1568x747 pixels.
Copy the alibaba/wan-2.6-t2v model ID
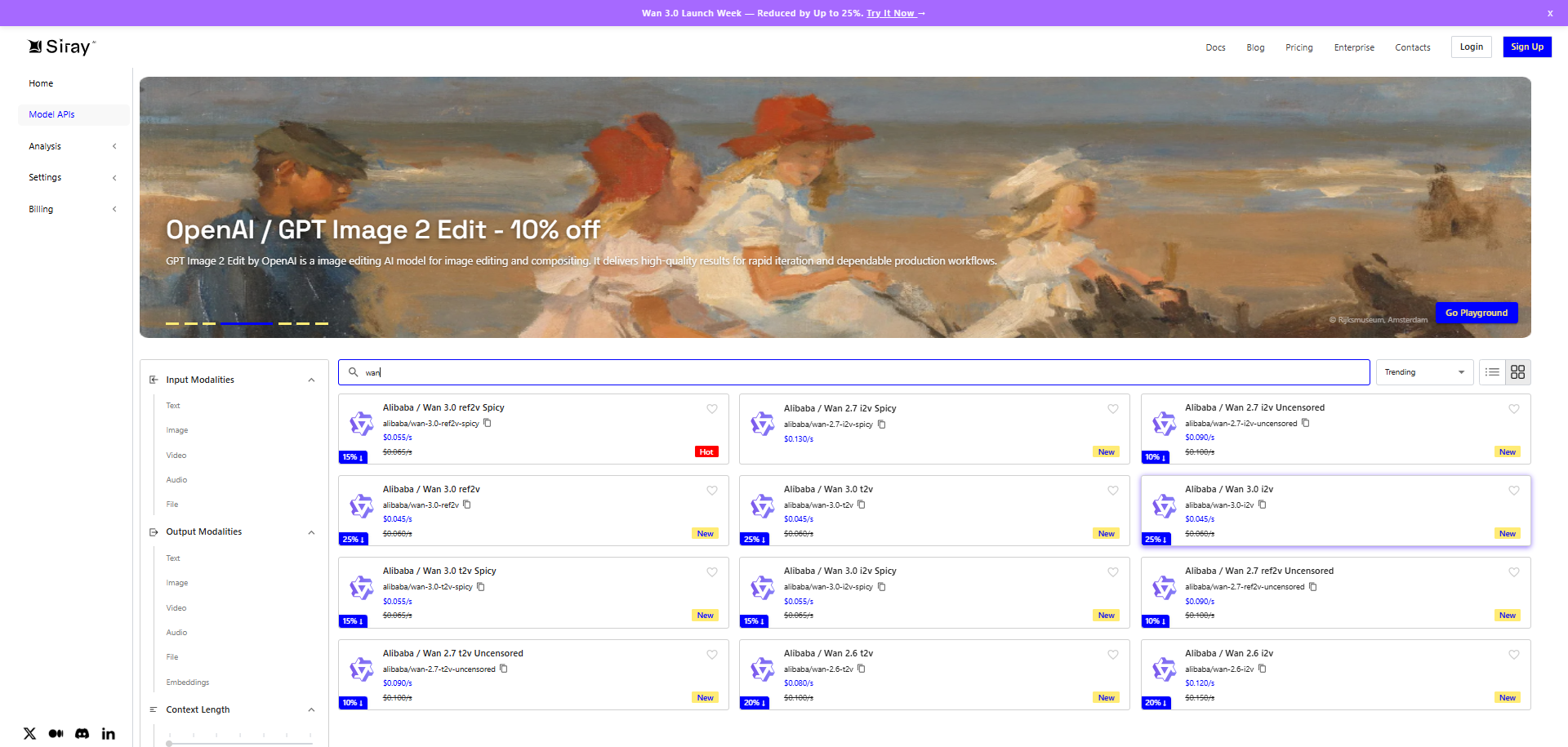coord(862,669)
